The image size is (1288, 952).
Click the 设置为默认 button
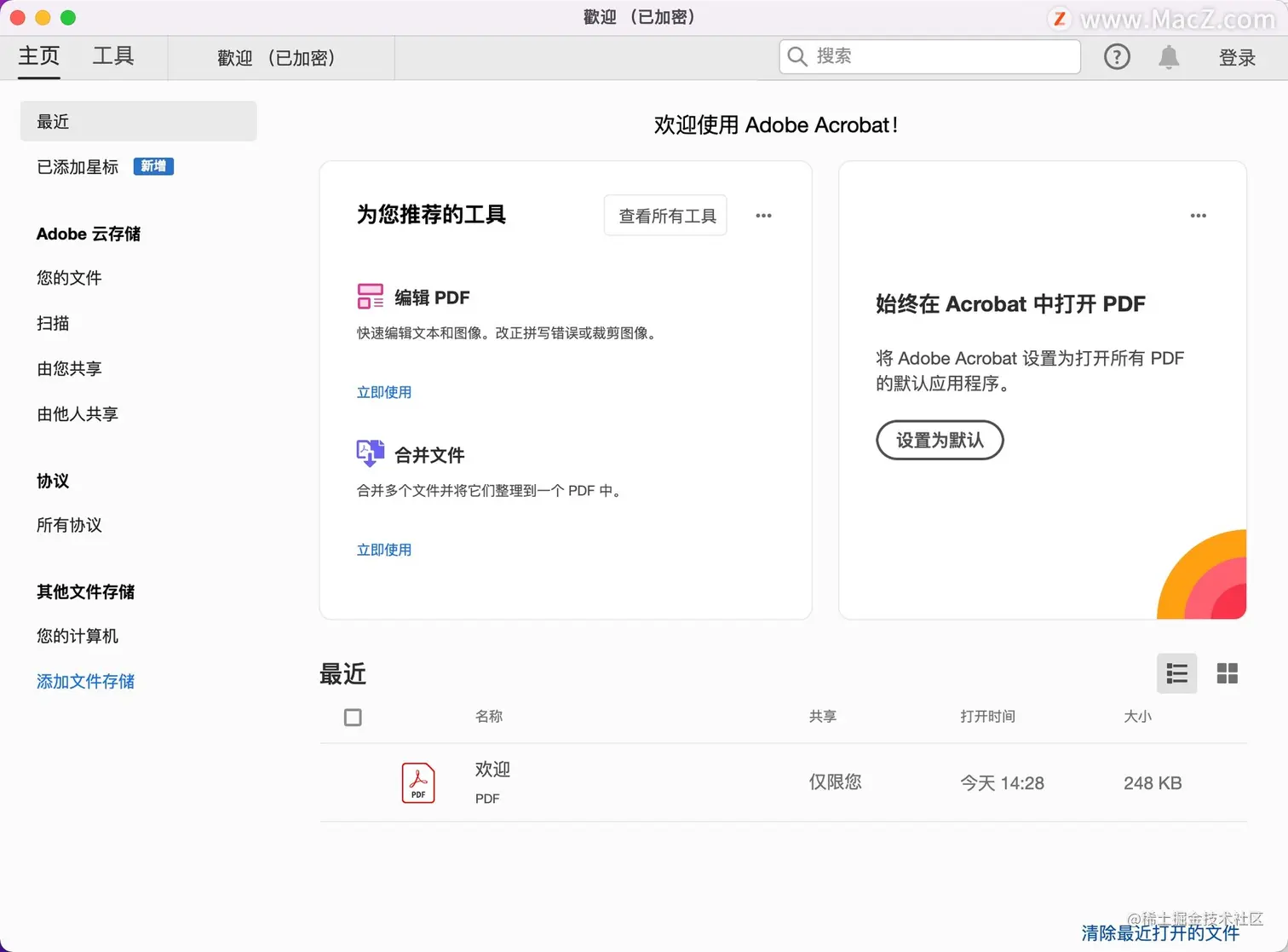click(940, 440)
